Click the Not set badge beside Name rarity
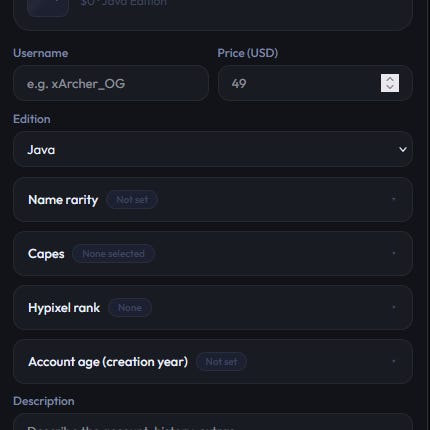Viewport: 430px width, 430px height. pos(132,200)
